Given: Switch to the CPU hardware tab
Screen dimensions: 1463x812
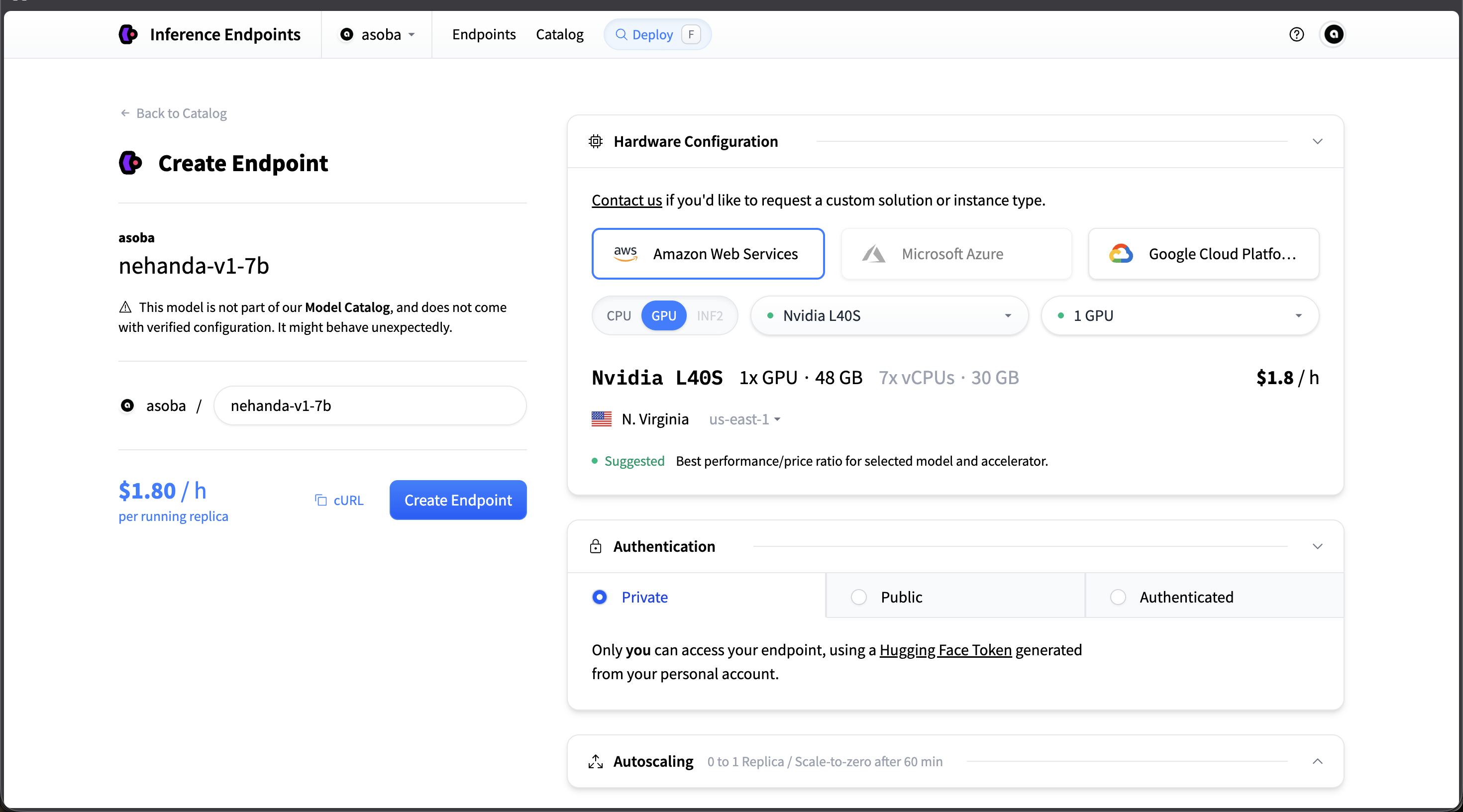Looking at the screenshot, I should pyautogui.click(x=619, y=316).
